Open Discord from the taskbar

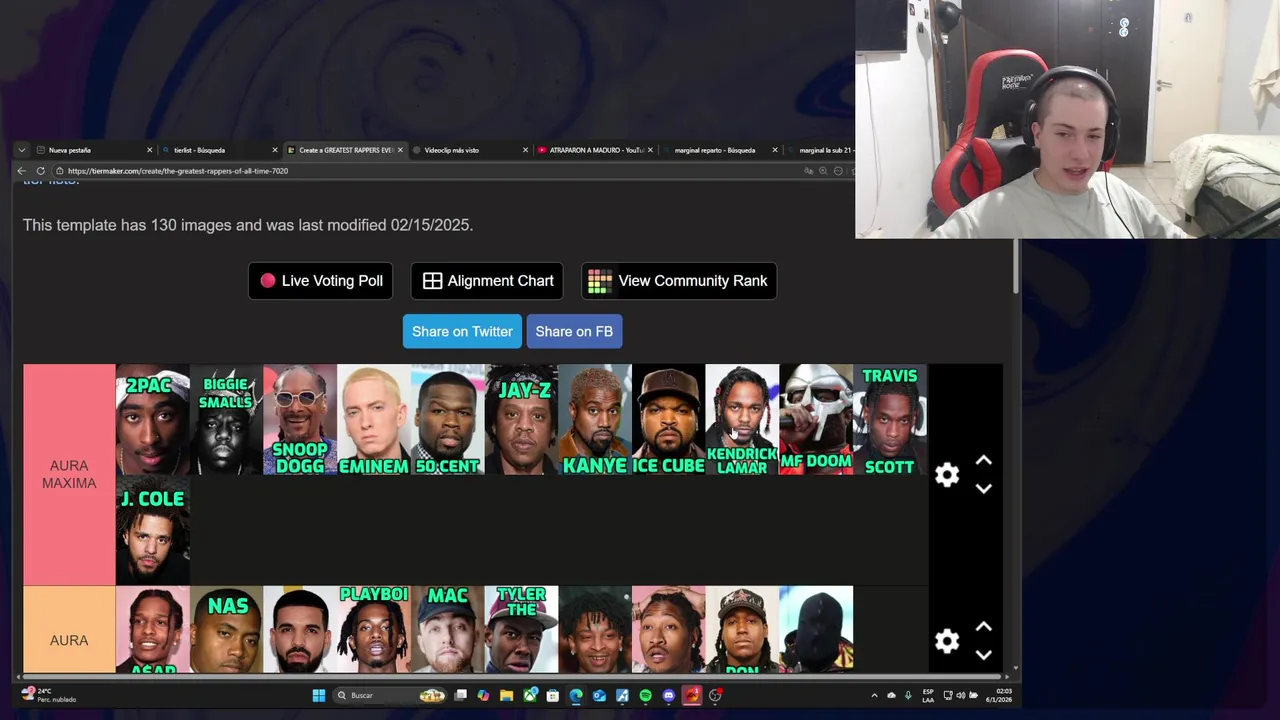pyautogui.click(x=668, y=695)
